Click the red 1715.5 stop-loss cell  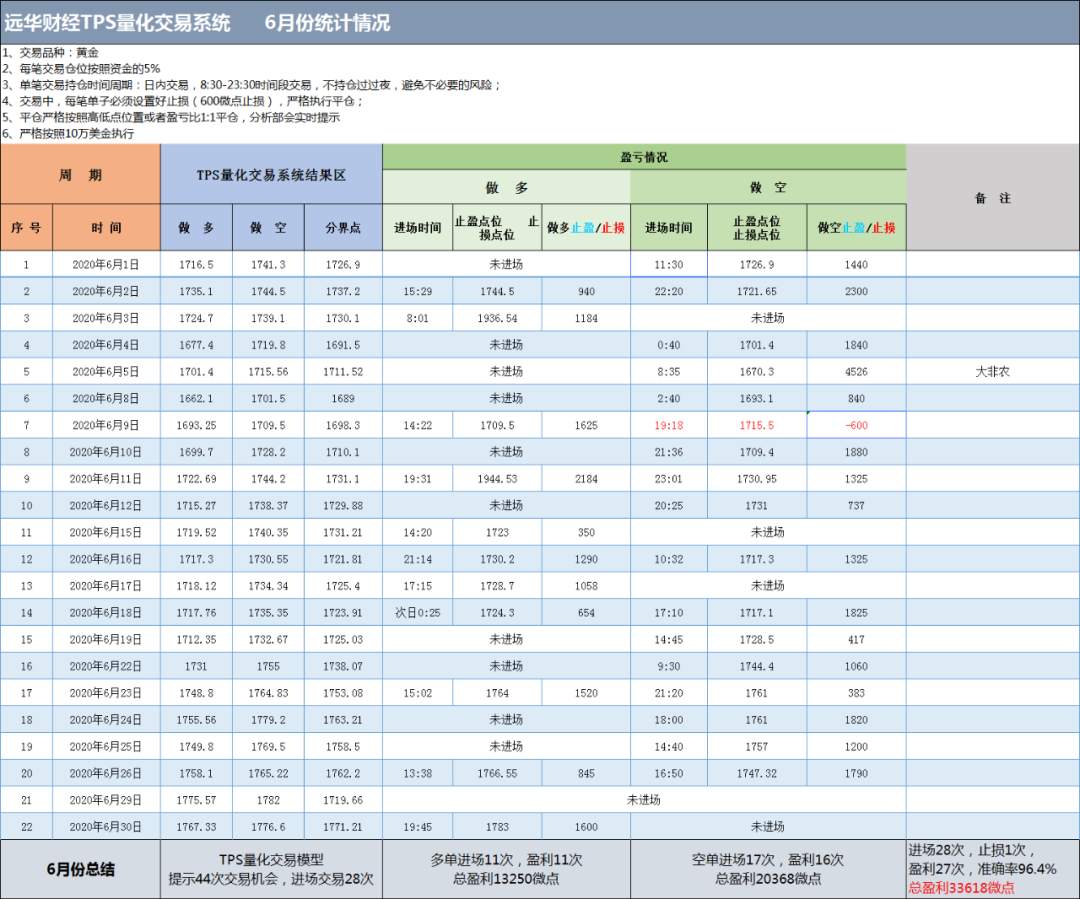[756, 426]
